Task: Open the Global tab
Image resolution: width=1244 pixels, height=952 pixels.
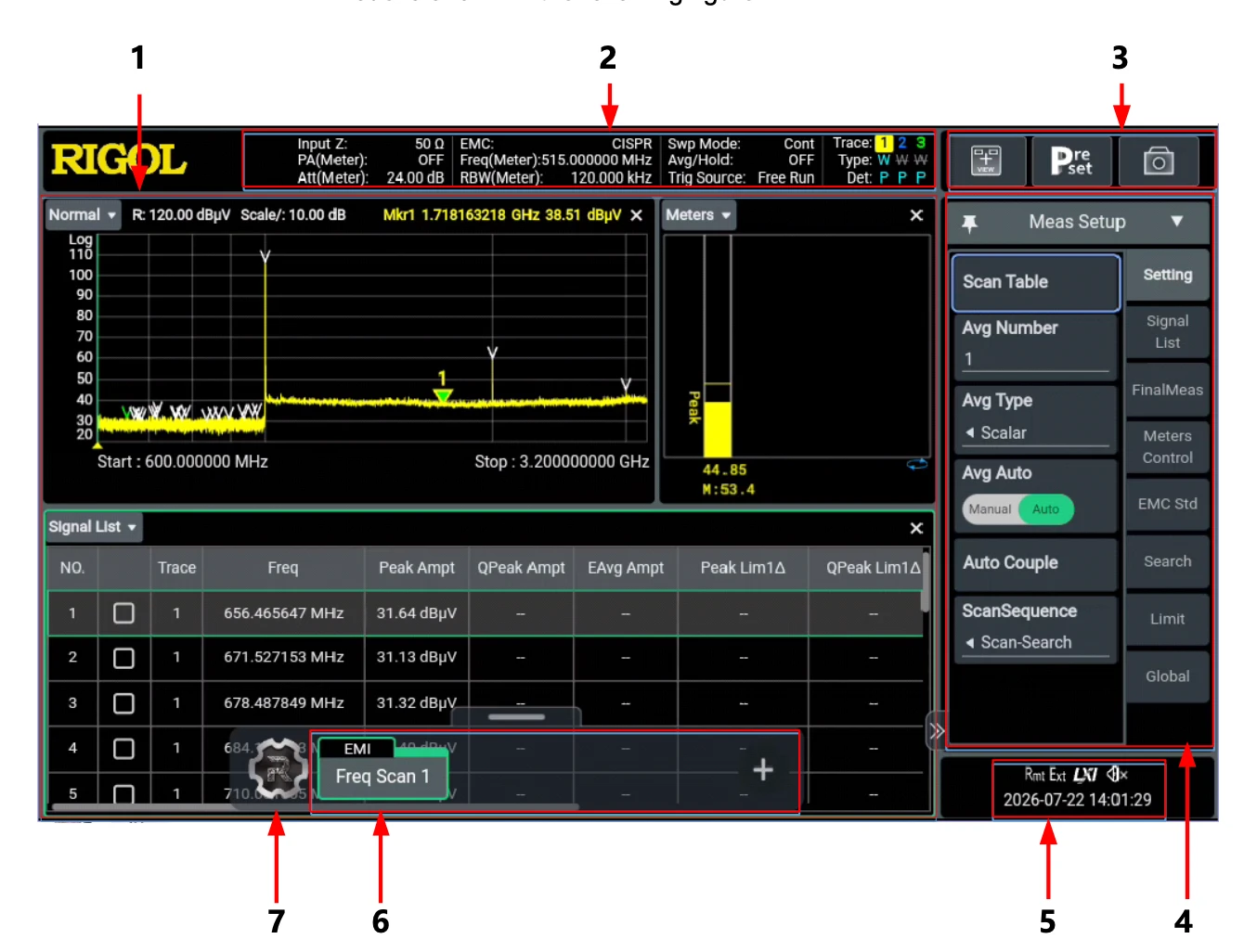Action: (x=1167, y=677)
